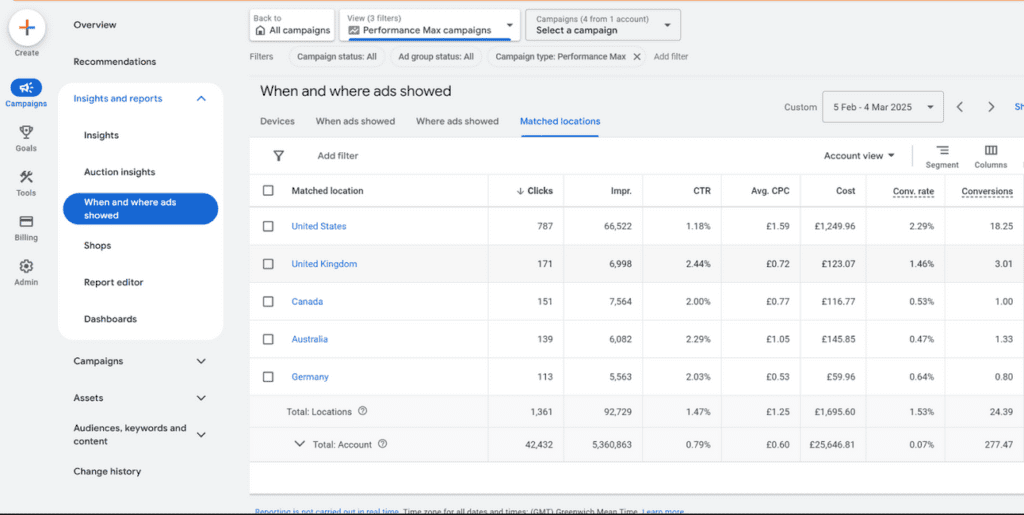Open the Campaigns megaphone icon

26,87
